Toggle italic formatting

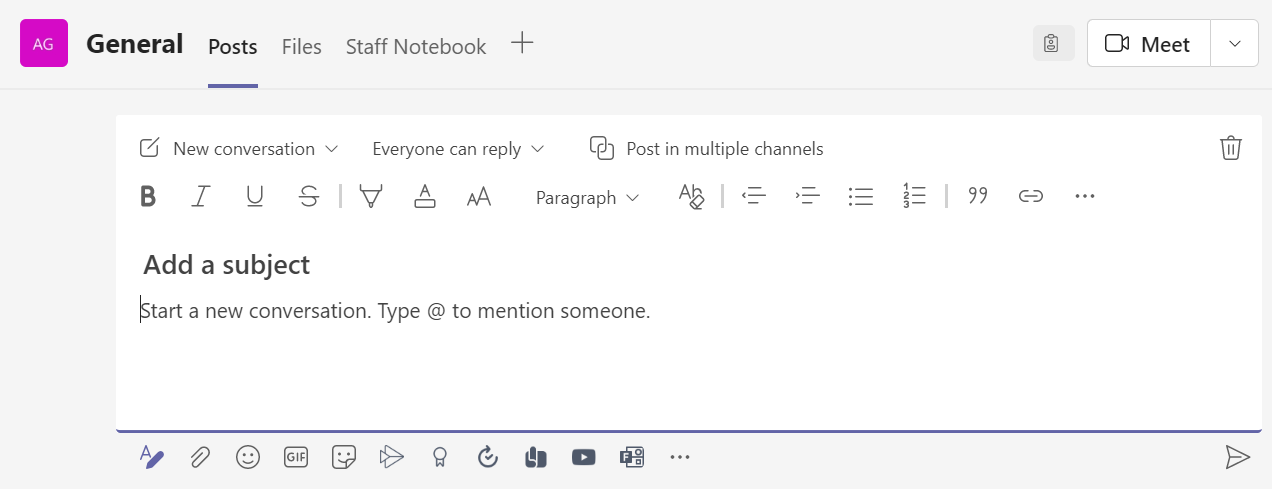click(x=200, y=197)
